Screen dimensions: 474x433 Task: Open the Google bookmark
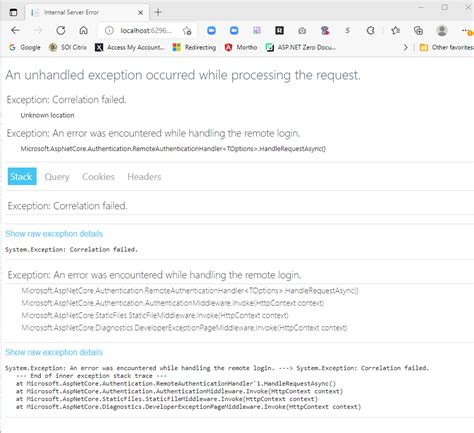coord(25,47)
